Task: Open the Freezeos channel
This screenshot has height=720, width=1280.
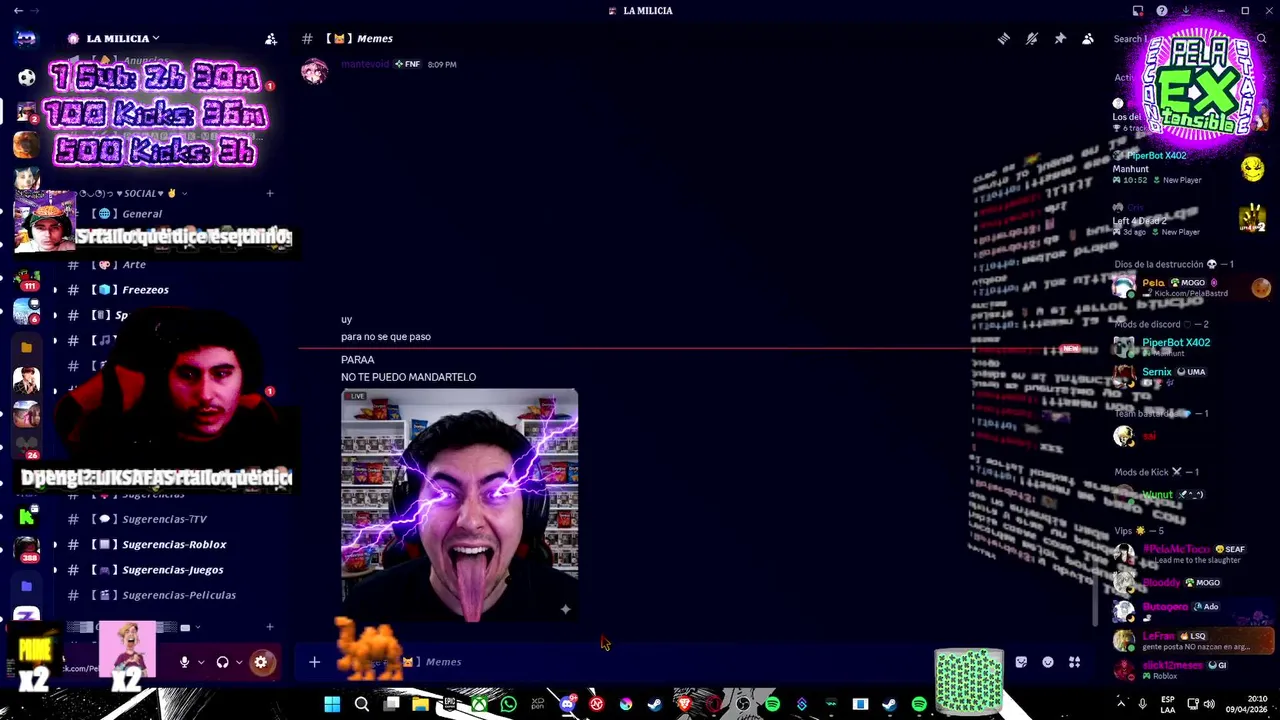Action: [170, 290]
